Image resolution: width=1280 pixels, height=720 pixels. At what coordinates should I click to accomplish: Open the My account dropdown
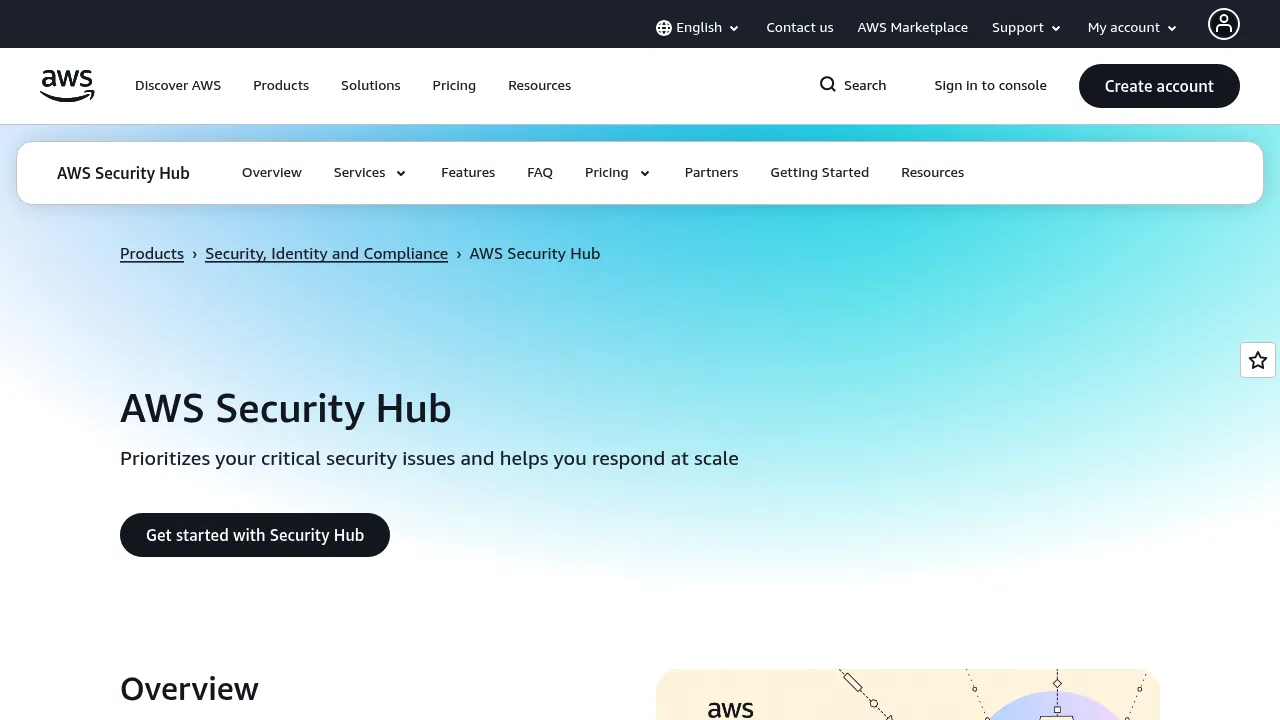[x=1132, y=28]
